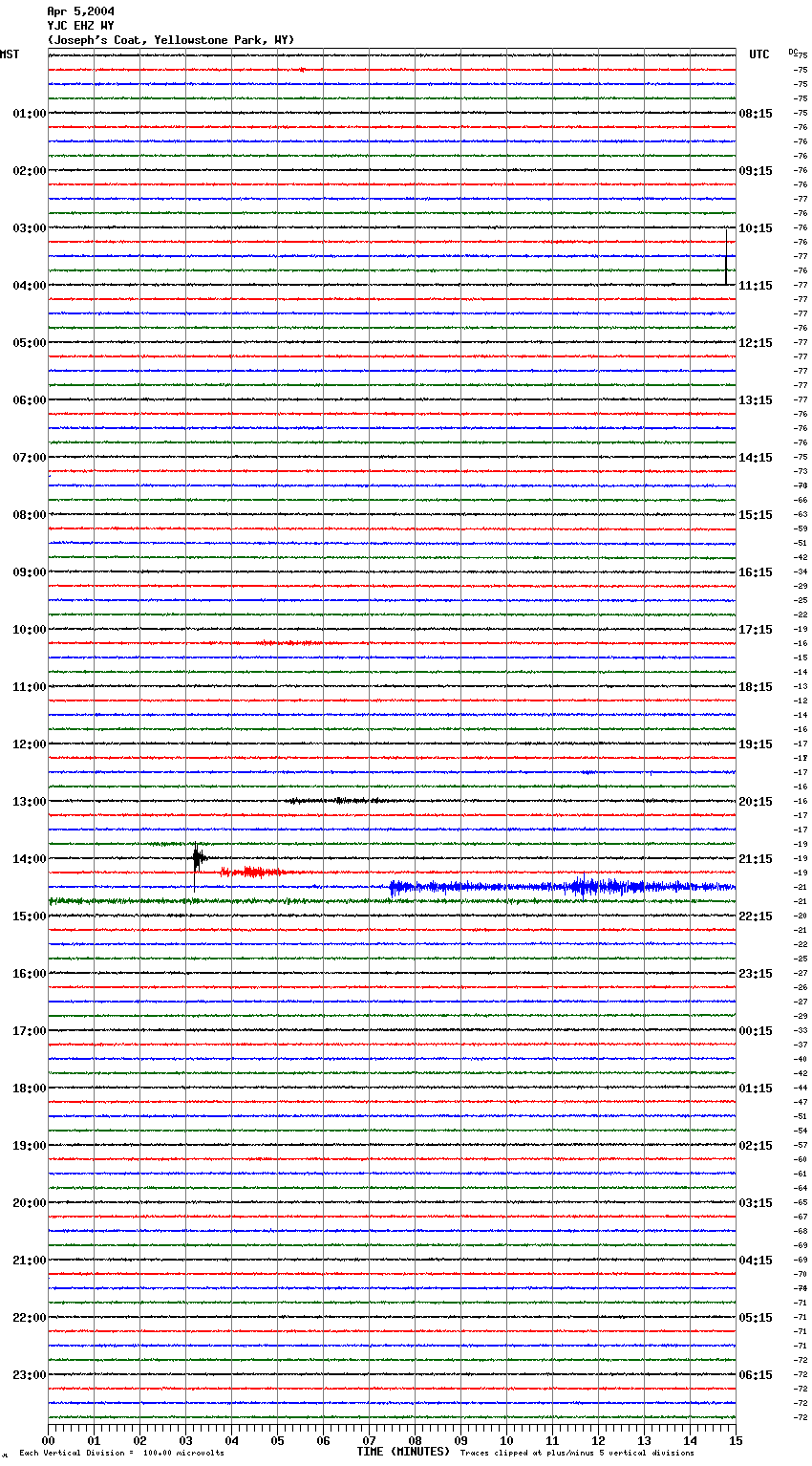Click the UTC column header
812x1466 pixels.
[759, 54]
